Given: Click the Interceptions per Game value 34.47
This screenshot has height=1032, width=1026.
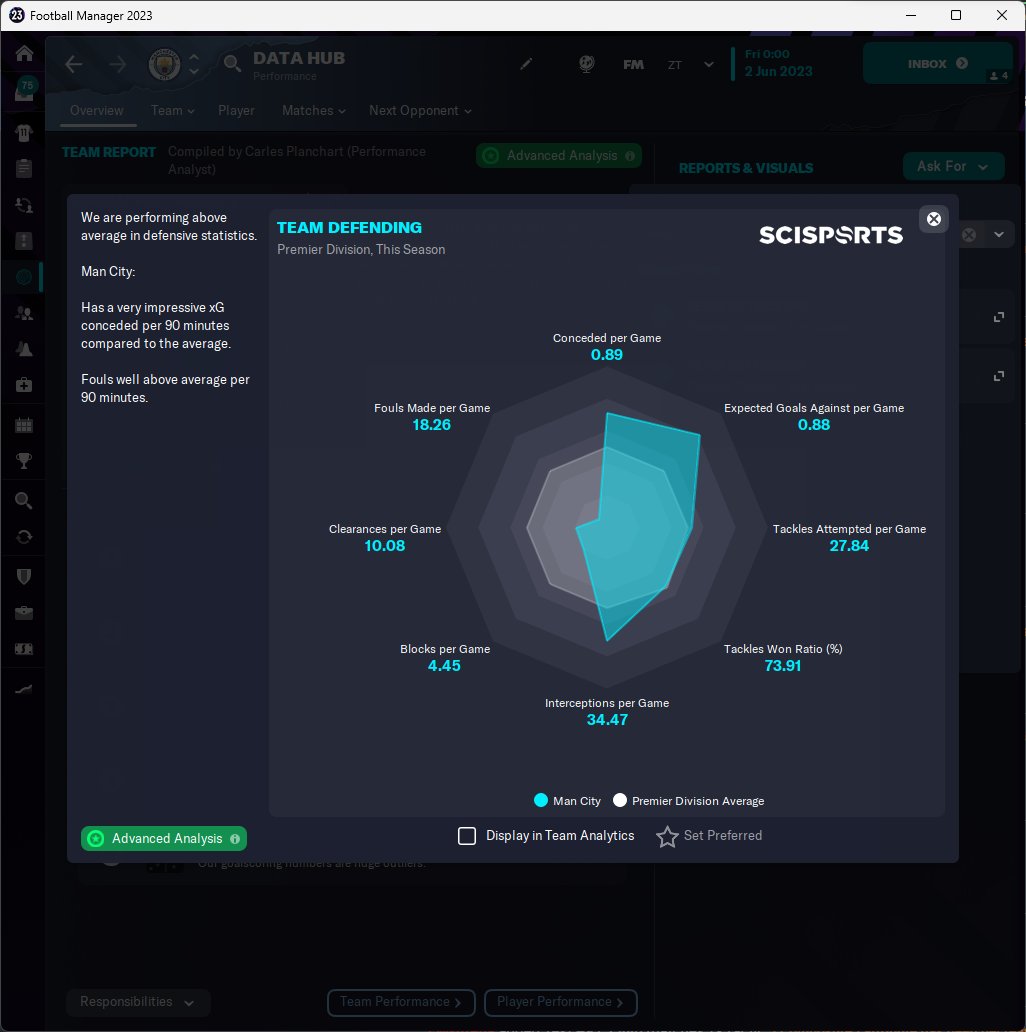Looking at the screenshot, I should [607, 720].
